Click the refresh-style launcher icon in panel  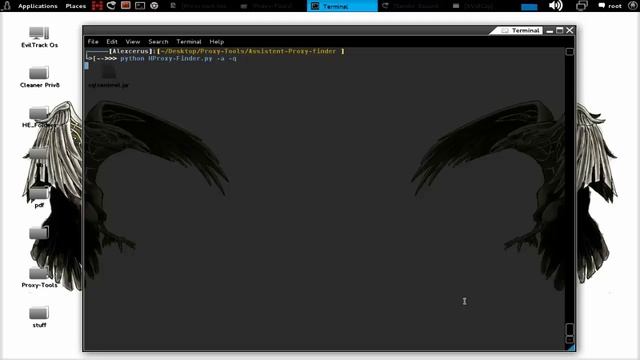111,6
